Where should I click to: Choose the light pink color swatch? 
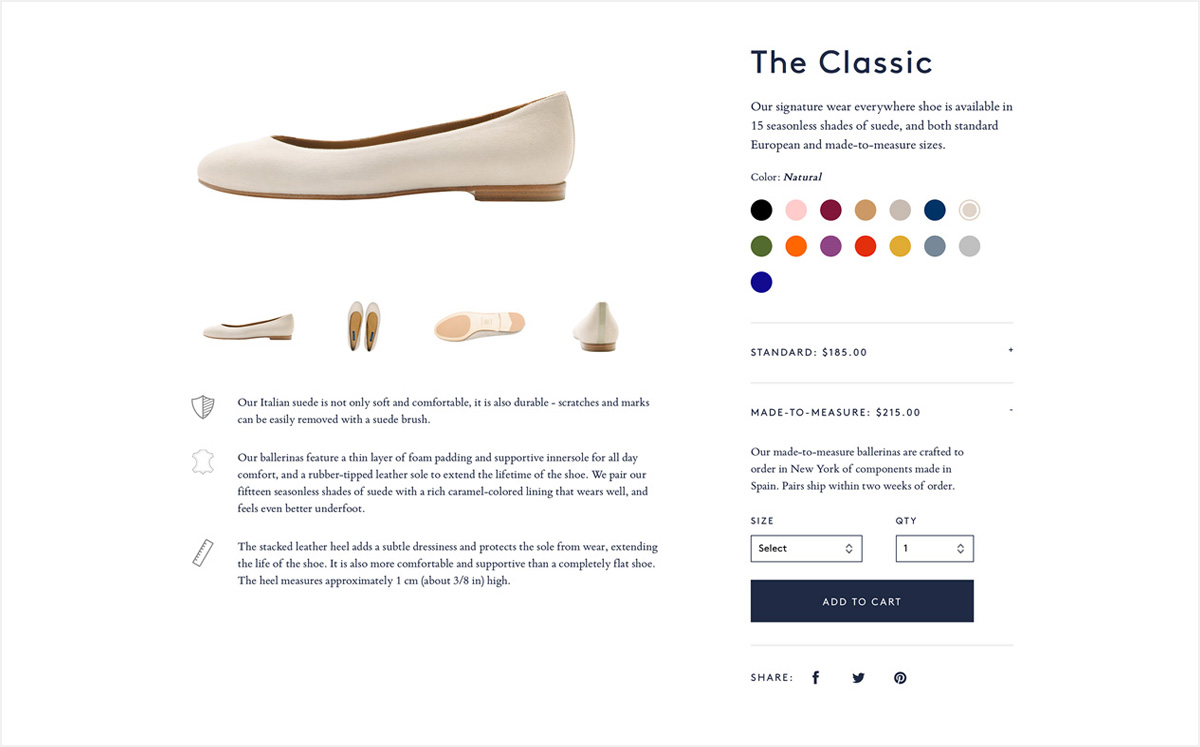tap(796, 210)
